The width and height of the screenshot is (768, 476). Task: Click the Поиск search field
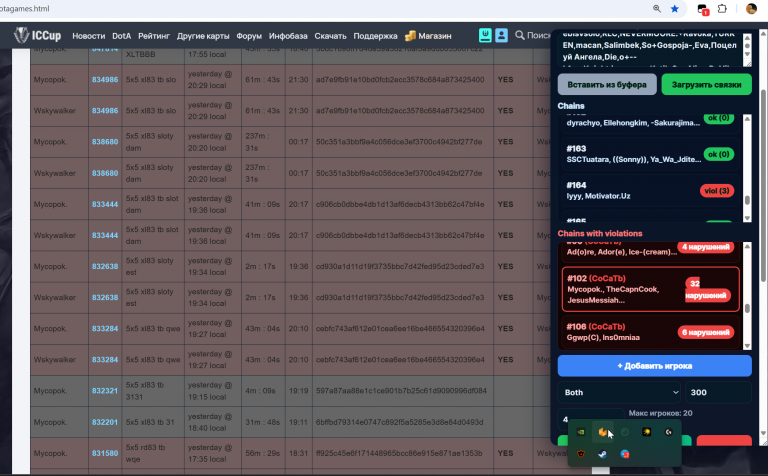538,35
